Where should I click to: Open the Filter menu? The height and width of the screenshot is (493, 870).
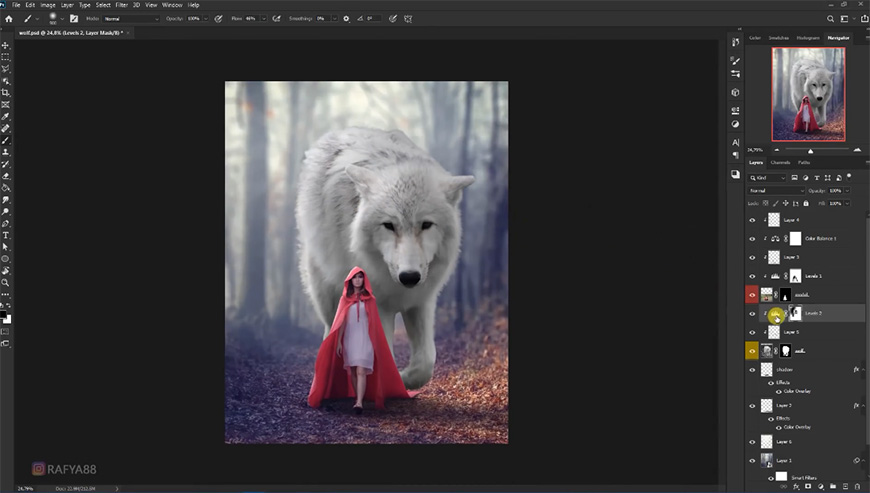click(x=122, y=5)
